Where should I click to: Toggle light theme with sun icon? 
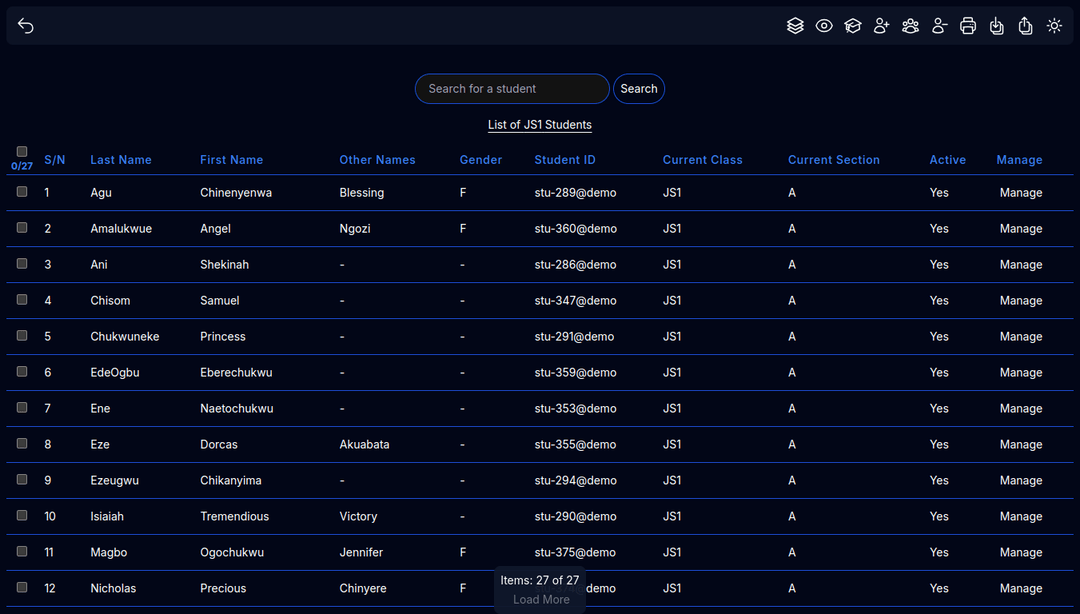pyautogui.click(x=1054, y=26)
